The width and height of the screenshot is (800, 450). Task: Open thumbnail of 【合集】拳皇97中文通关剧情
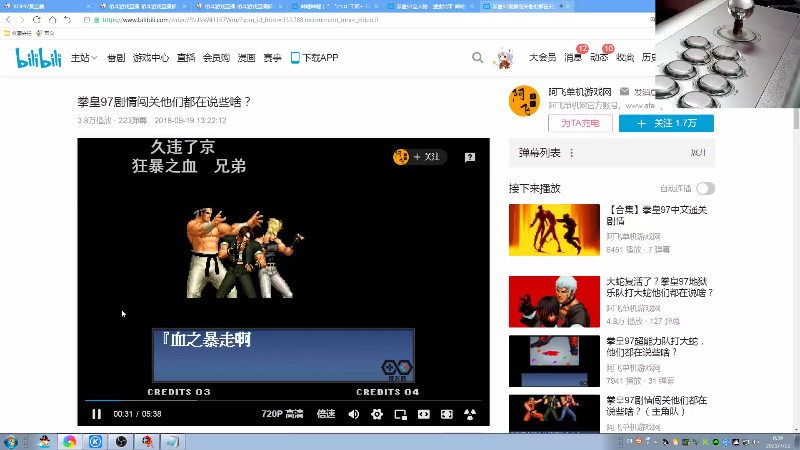tap(554, 230)
